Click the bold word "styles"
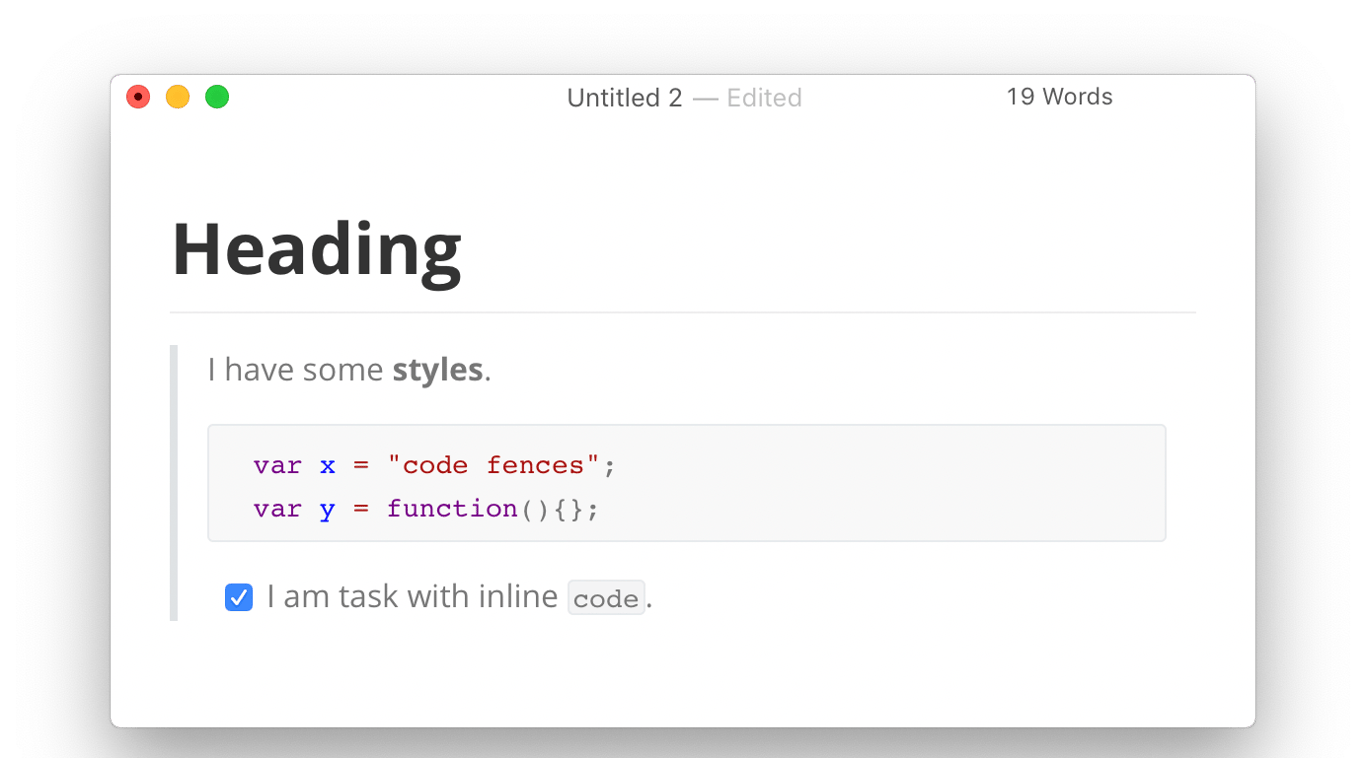1366x758 pixels. pyautogui.click(x=437, y=370)
